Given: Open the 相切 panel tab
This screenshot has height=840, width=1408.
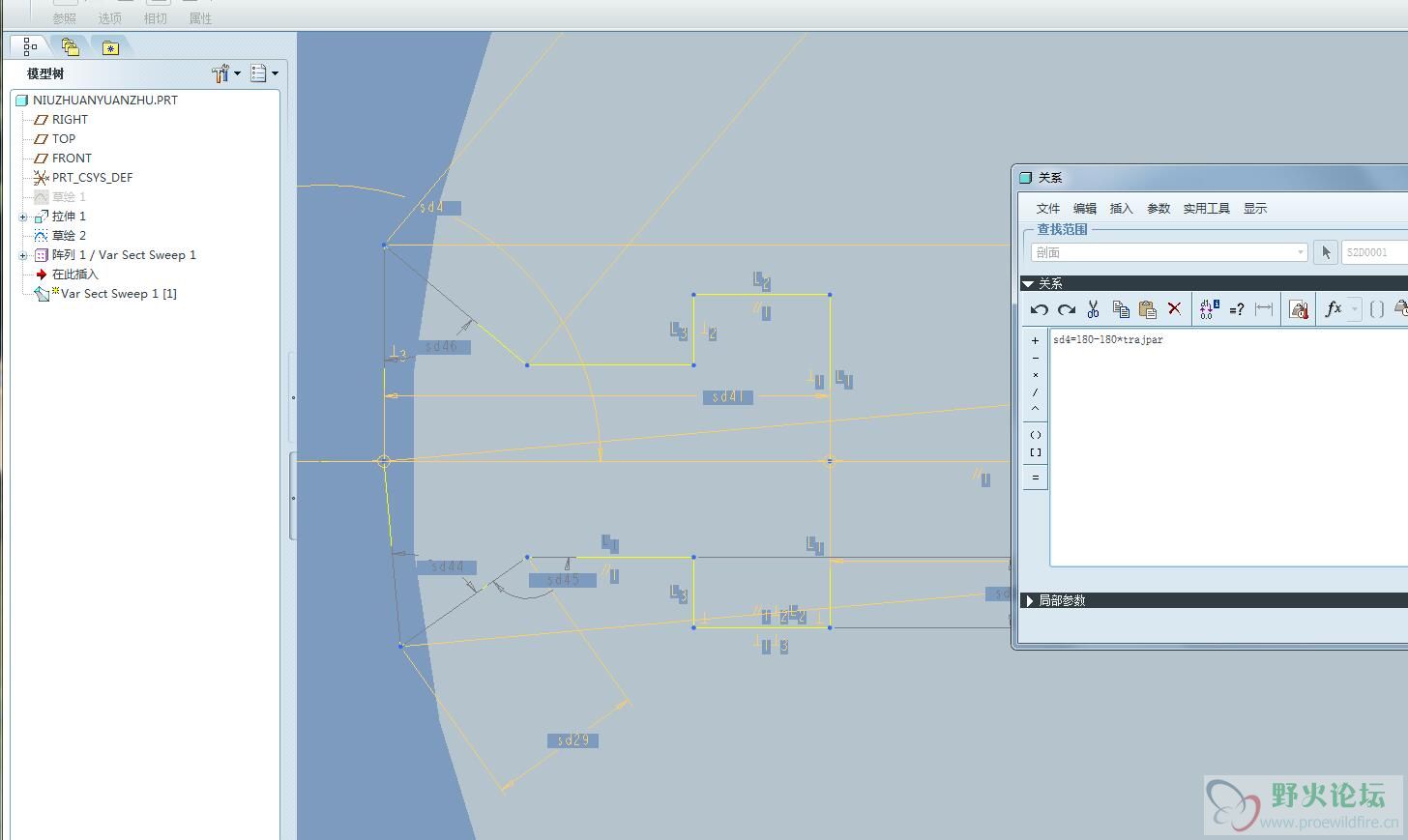Looking at the screenshot, I should pyautogui.click(x=155, y=18).
